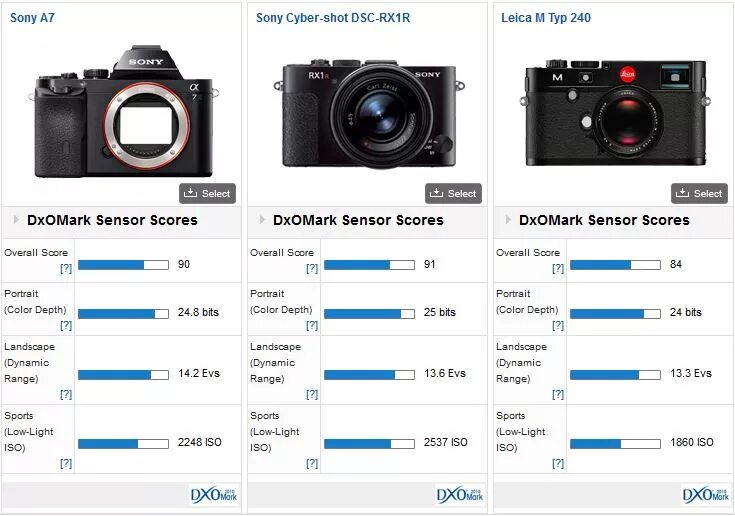Click the RX1R low-light ISO score bar

click(369, 443)
